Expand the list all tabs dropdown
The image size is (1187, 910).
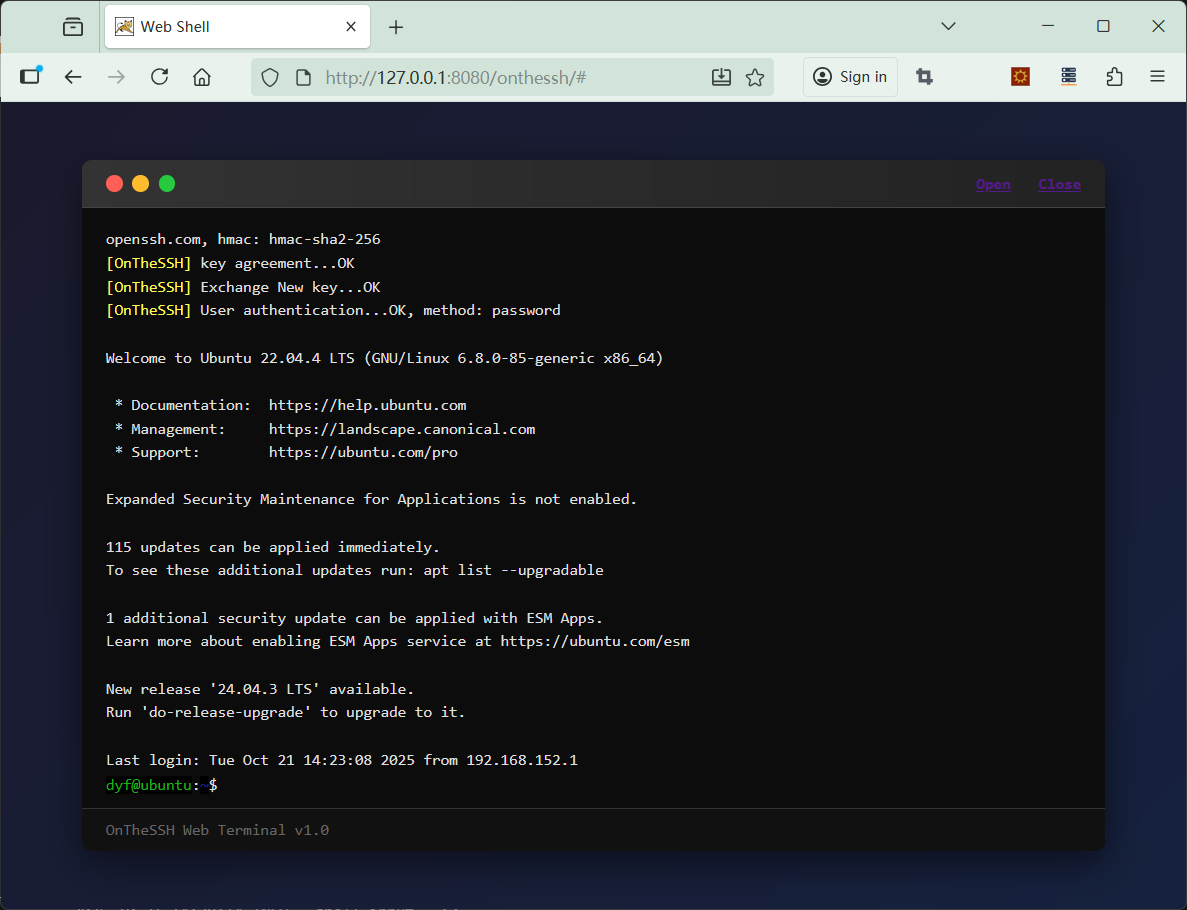pyautogui.click(x=948, y=27)
